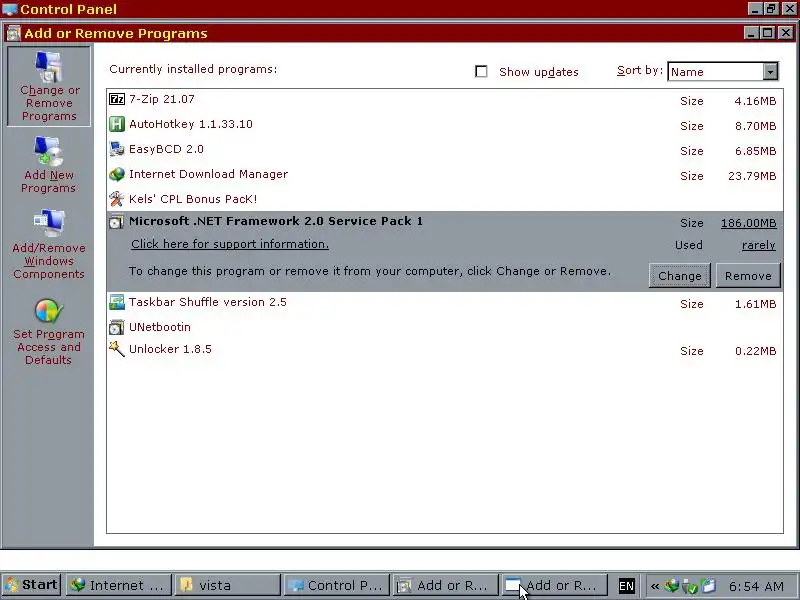
Task: Switch to vista folder taskbar button
Action: [227, 585]
